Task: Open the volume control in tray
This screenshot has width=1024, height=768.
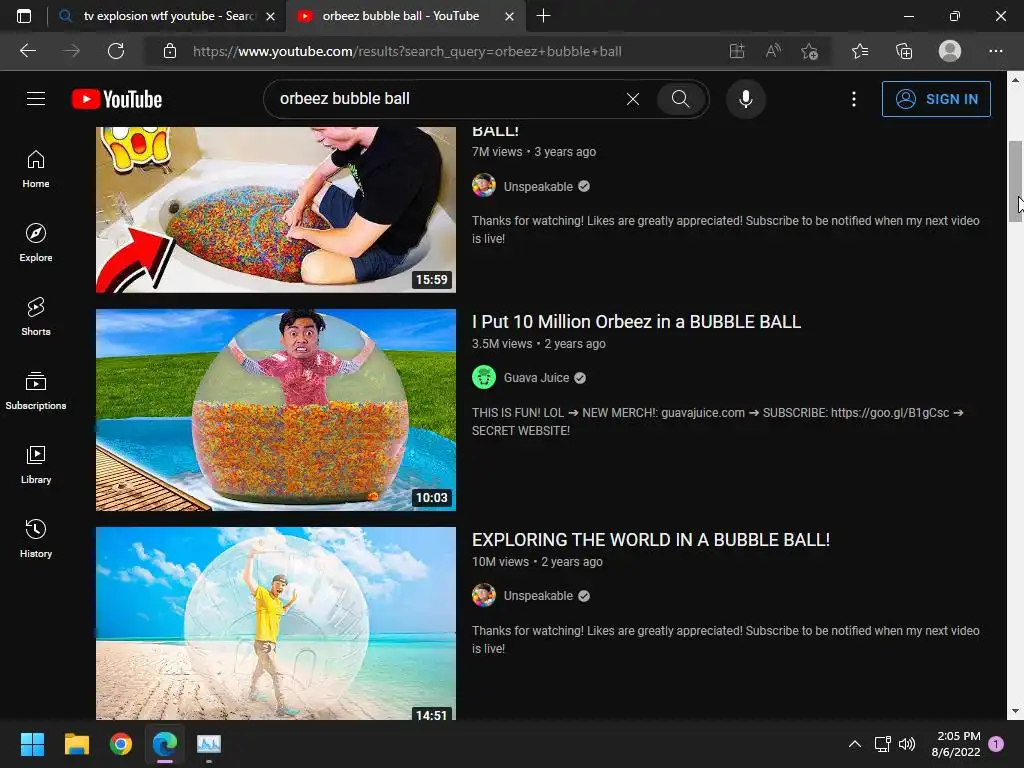Action: [906, 744]
